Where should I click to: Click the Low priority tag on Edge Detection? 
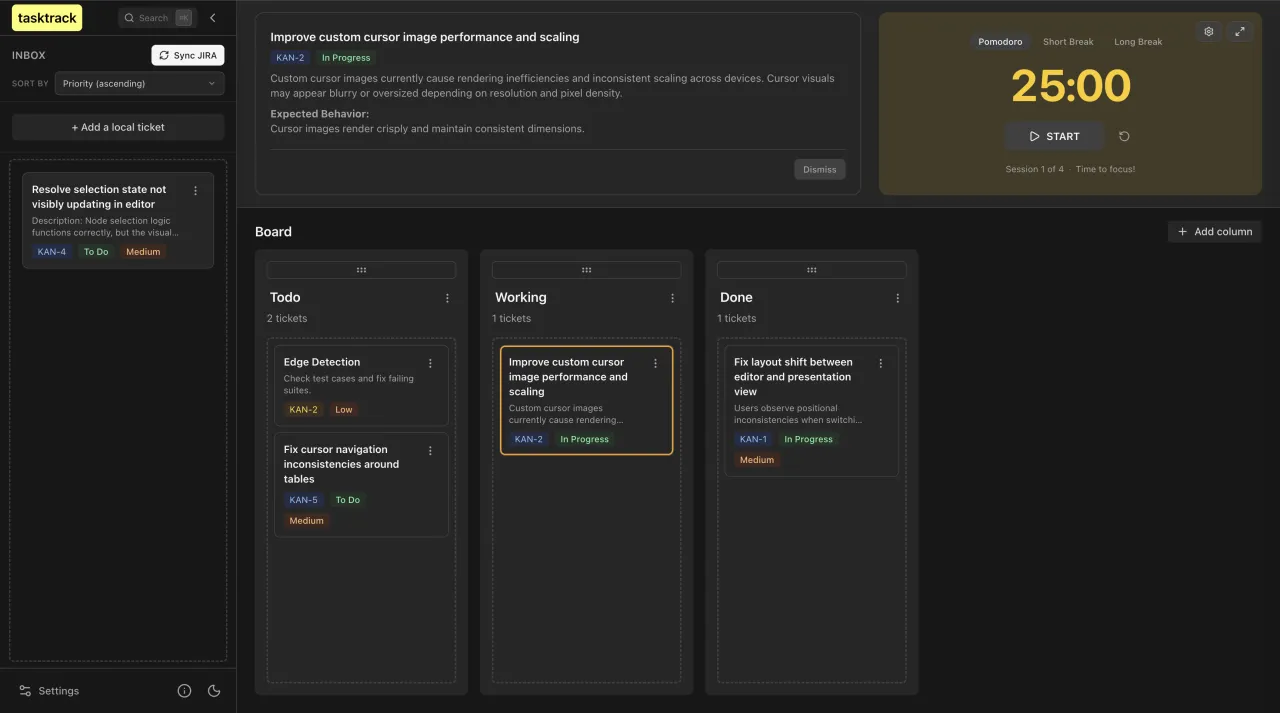point(344,410)
